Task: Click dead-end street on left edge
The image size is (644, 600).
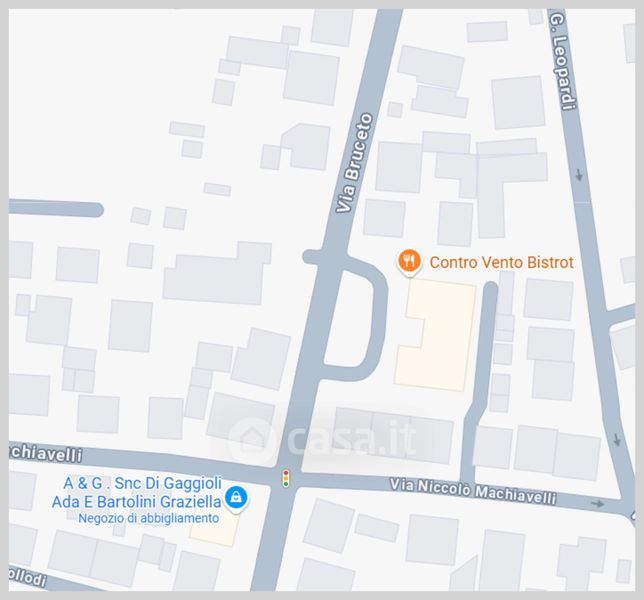Action: click(56, 209)
